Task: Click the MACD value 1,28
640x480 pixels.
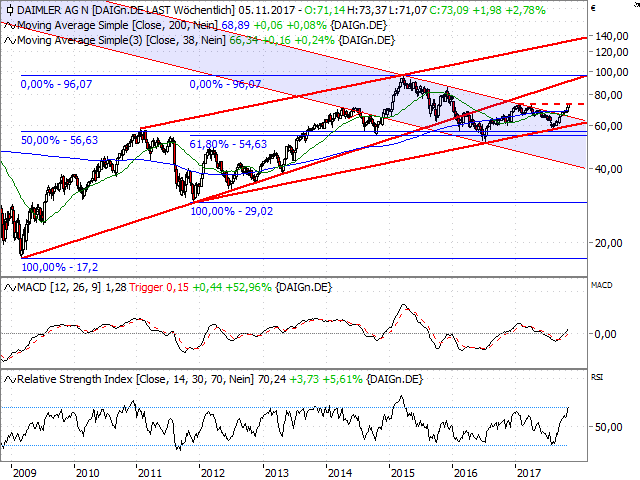Action: point(116,287)
